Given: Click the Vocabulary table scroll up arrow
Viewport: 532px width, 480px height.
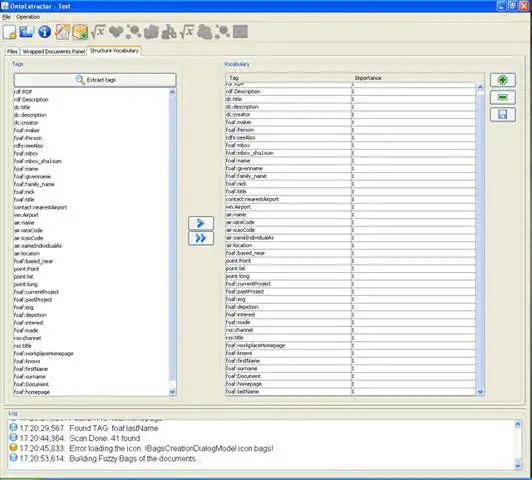Looking at the screenshot, I should [480, 88].
